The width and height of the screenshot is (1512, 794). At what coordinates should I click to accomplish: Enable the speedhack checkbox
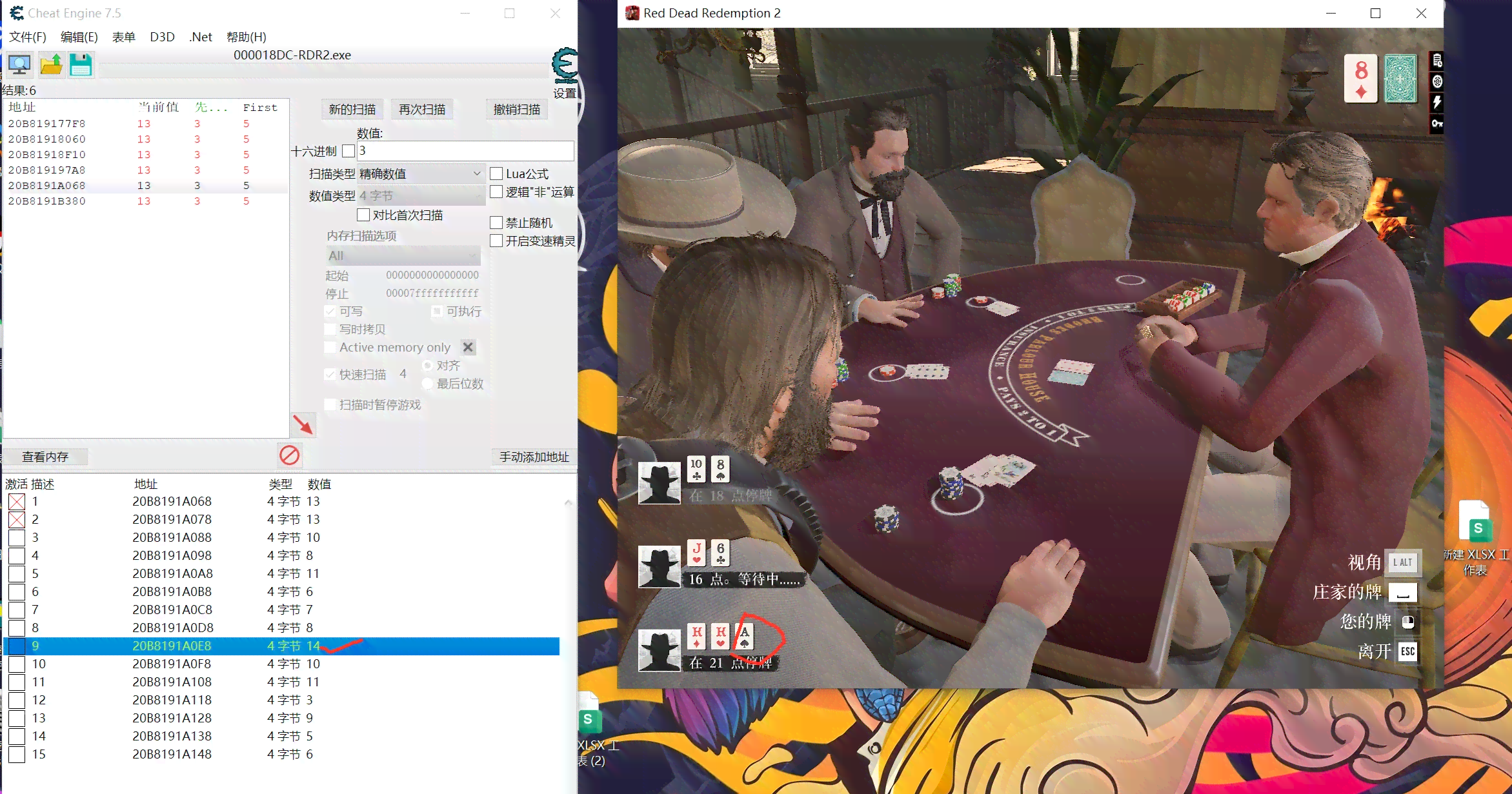click(x=496, y=241)
